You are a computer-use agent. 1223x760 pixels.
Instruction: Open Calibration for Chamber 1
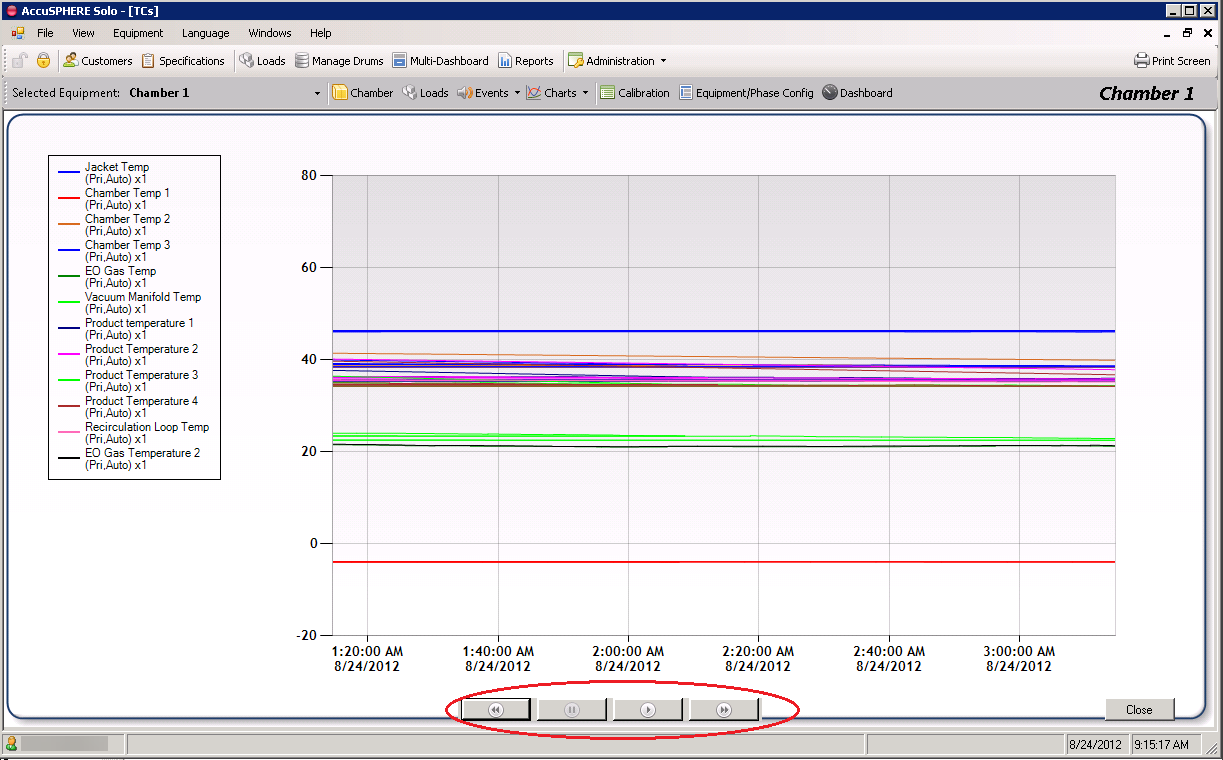click(x=634, y=93)
